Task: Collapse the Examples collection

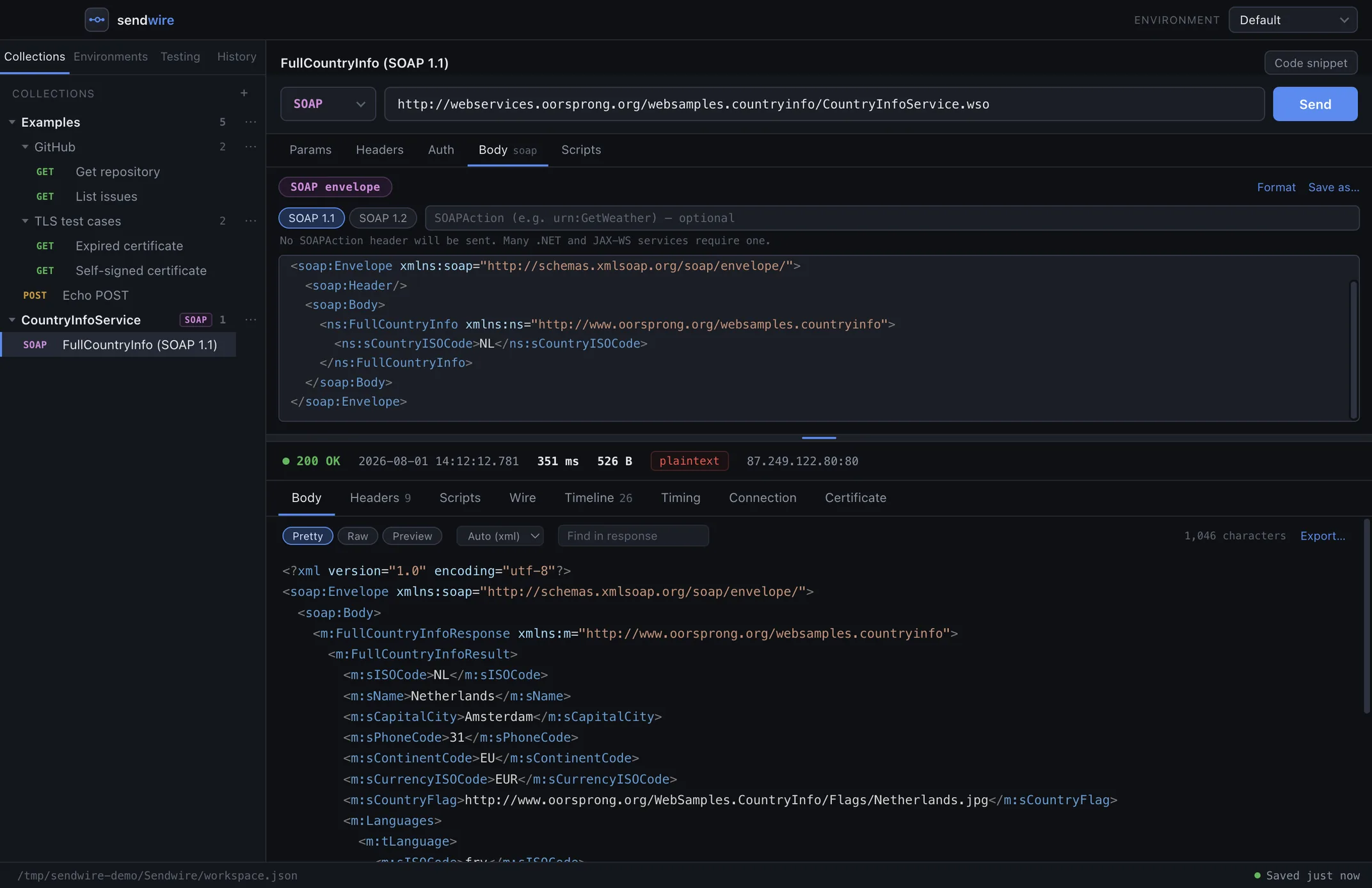Action: [x=12, y=122]
